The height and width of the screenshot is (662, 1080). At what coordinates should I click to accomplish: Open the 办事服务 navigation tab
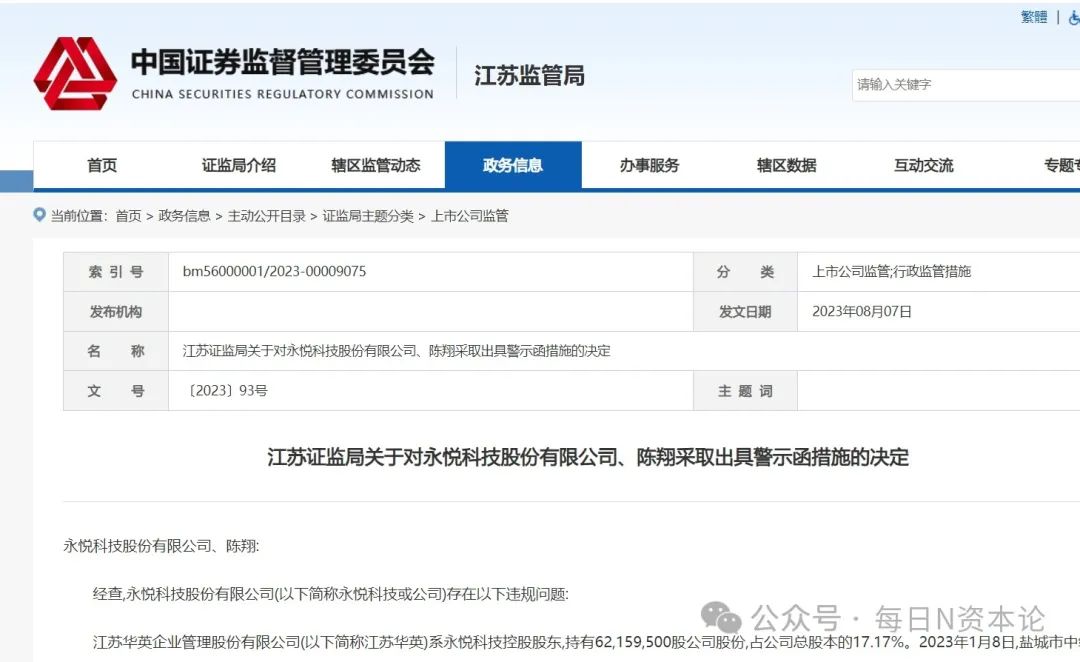[x=650, y=165]
